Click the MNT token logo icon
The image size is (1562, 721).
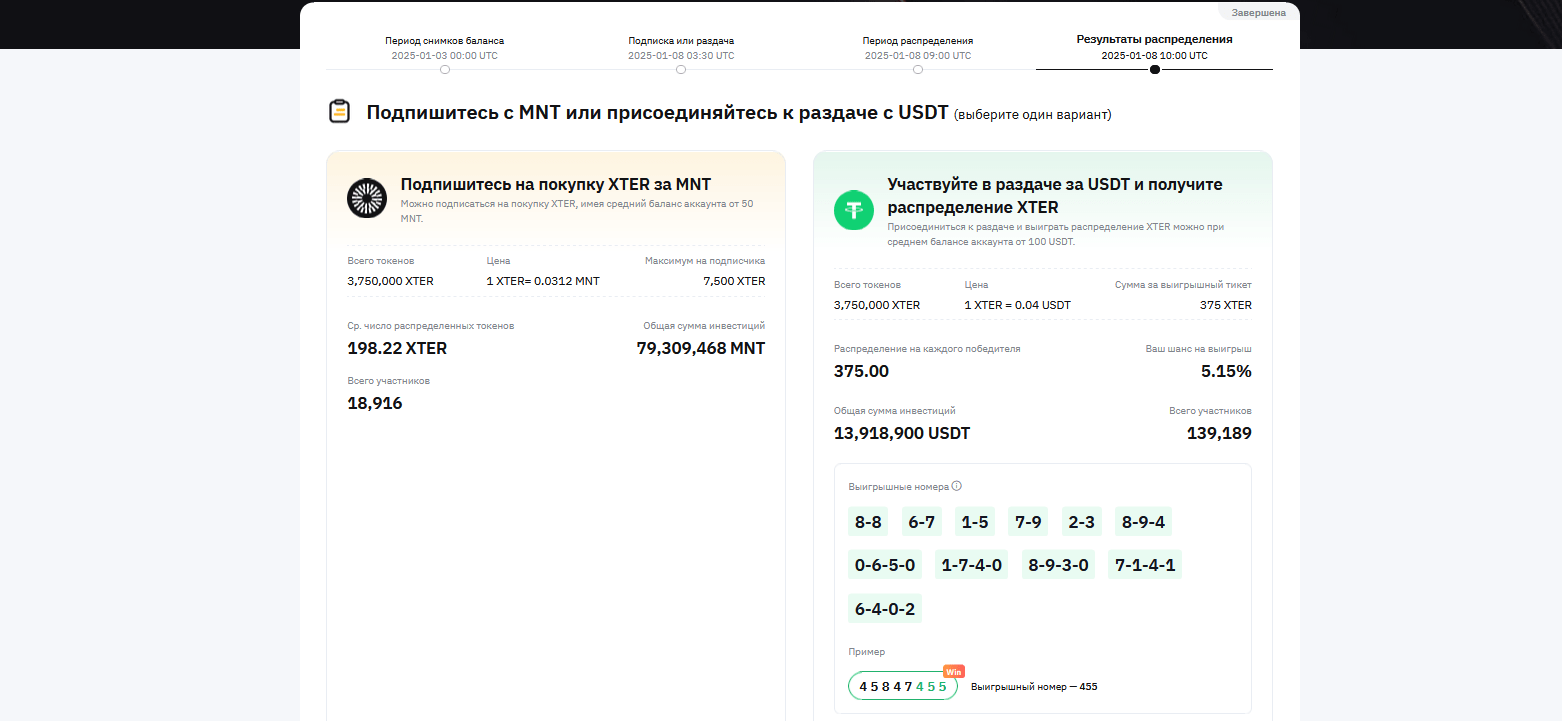[x=367, y=198]
